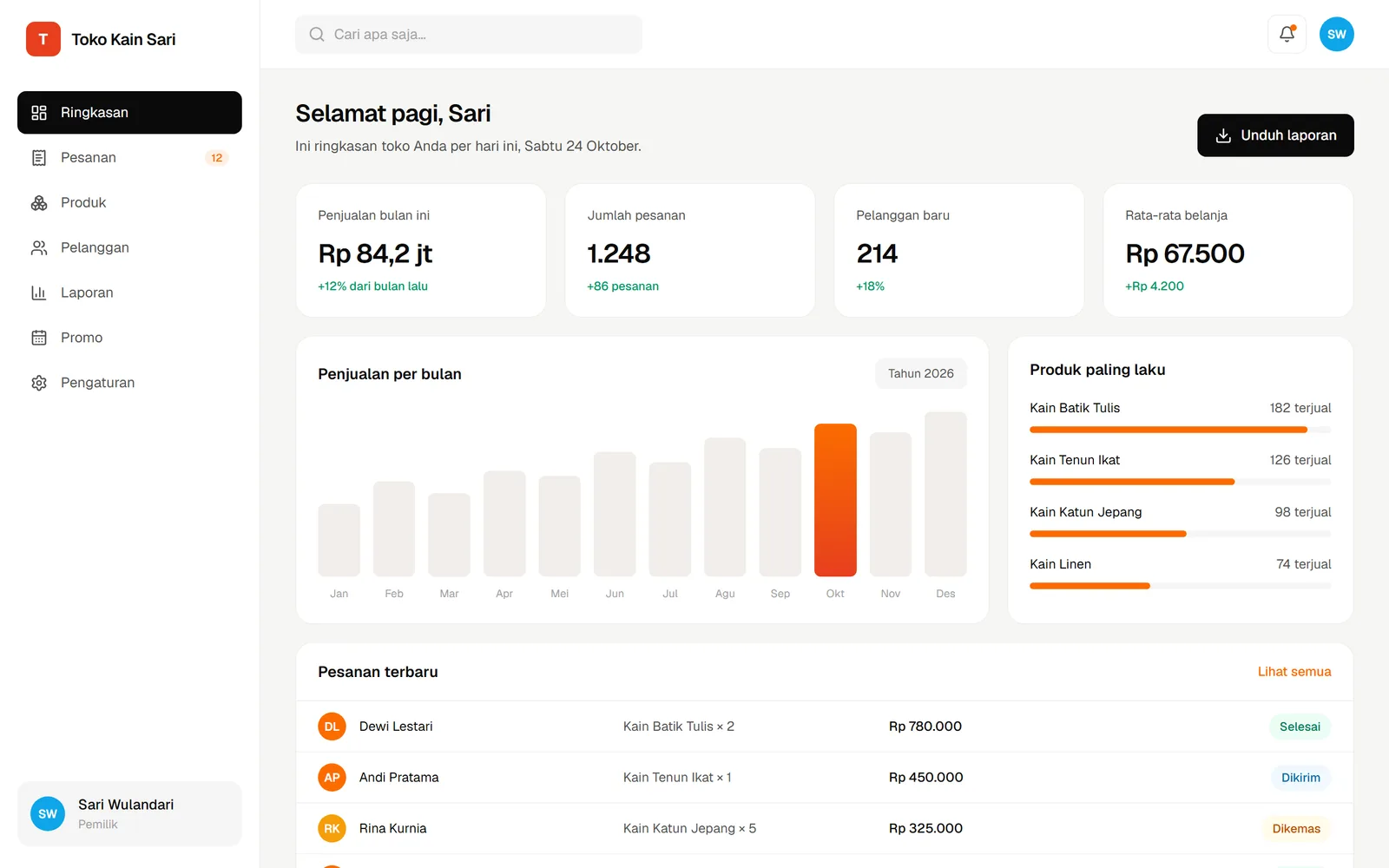This screenshot has width=1389, height=868.
Task: Go to Pesanan in the sidebar
Action: [129, 158]
